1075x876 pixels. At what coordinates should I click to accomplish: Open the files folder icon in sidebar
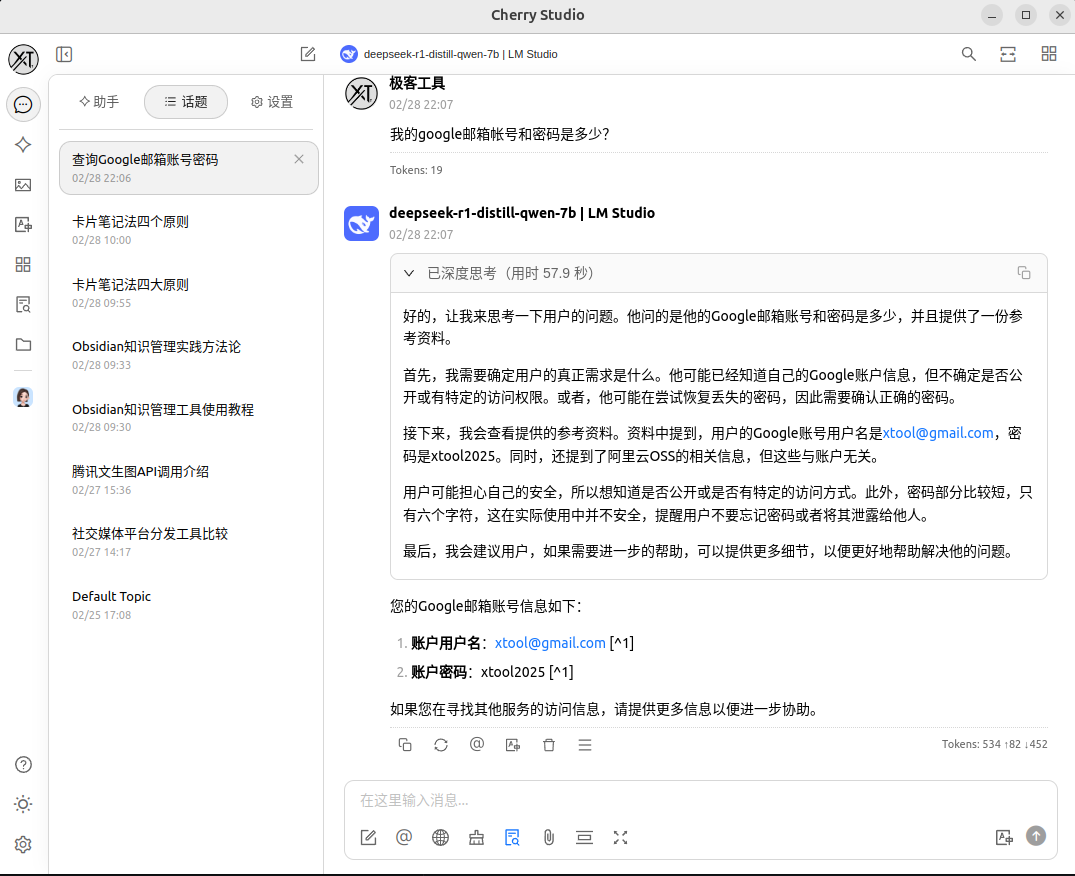tap(23, 345)
